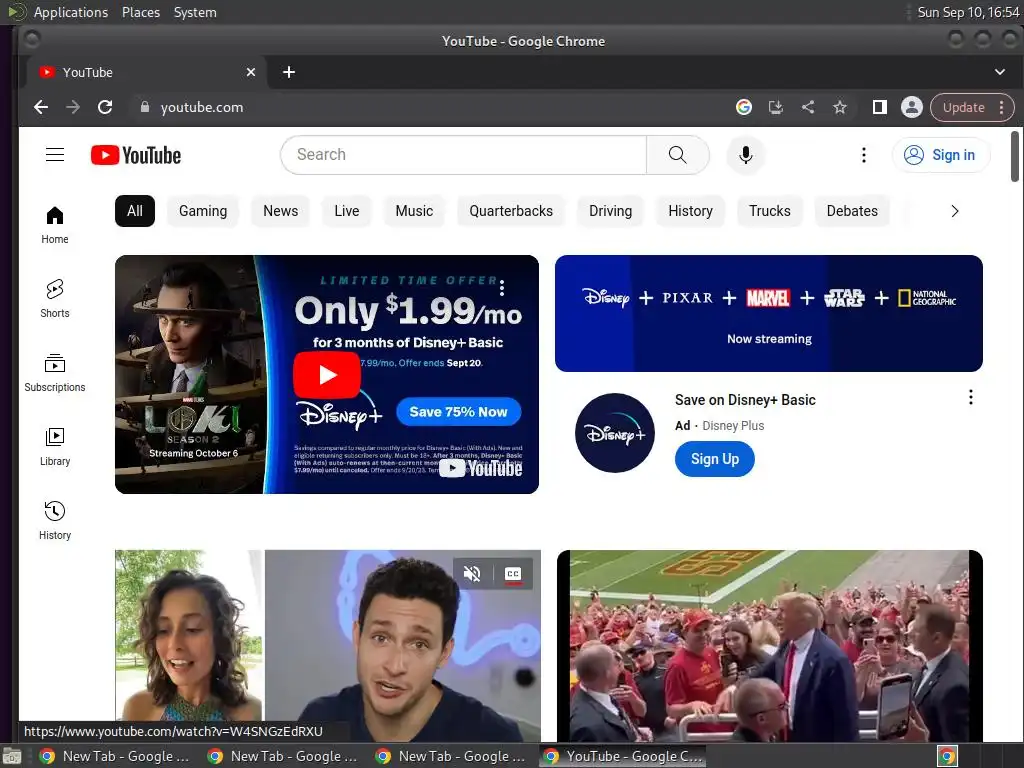
Task: Toggle closed captions on preview video
Action: [x=513, y=574]
